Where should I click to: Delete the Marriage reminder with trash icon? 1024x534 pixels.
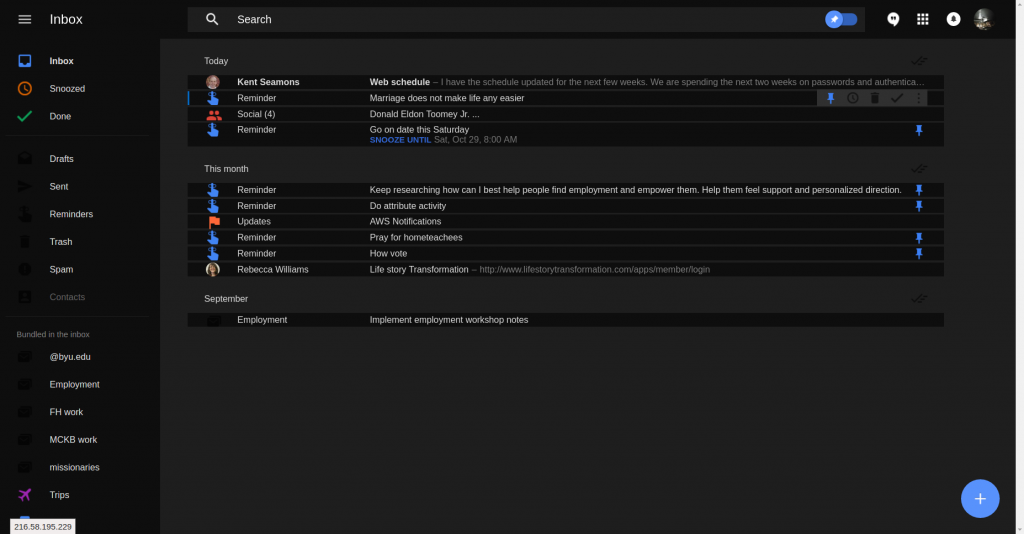[875, 98]
